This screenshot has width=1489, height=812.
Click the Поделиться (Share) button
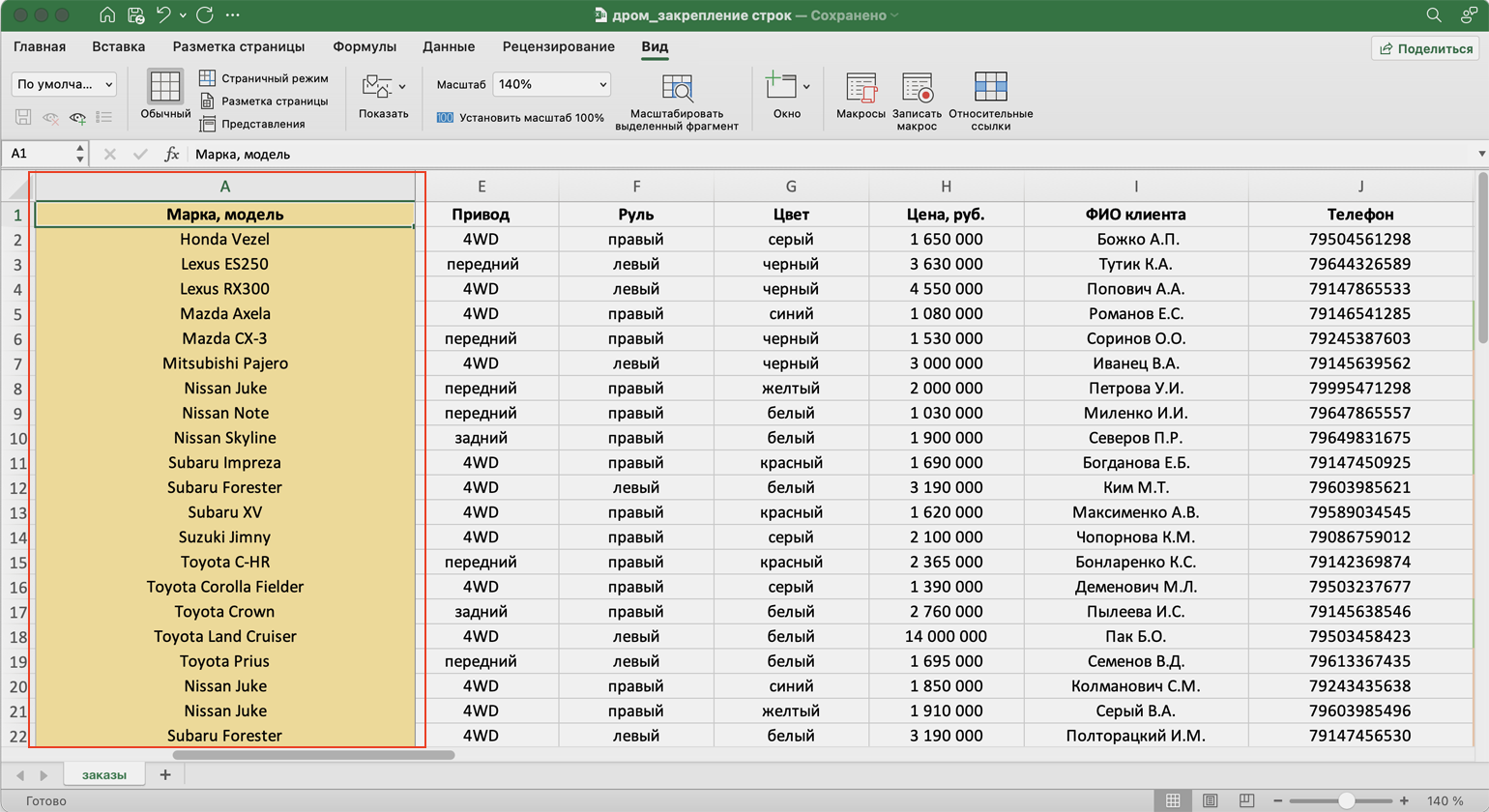(x=1426, y=48)
